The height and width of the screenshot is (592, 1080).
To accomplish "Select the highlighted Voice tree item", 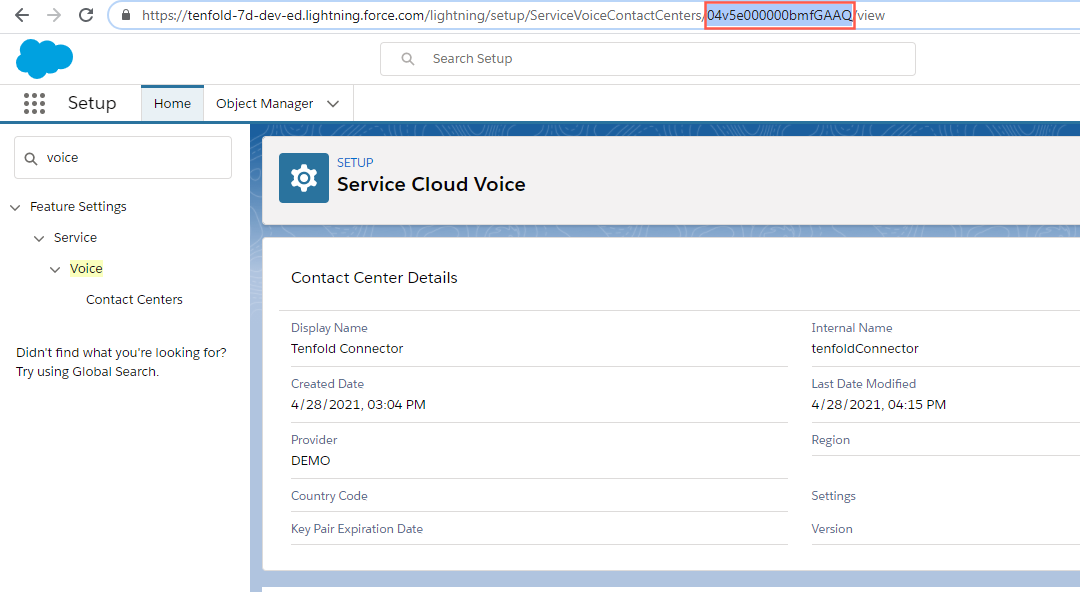I will click(86, 269).
